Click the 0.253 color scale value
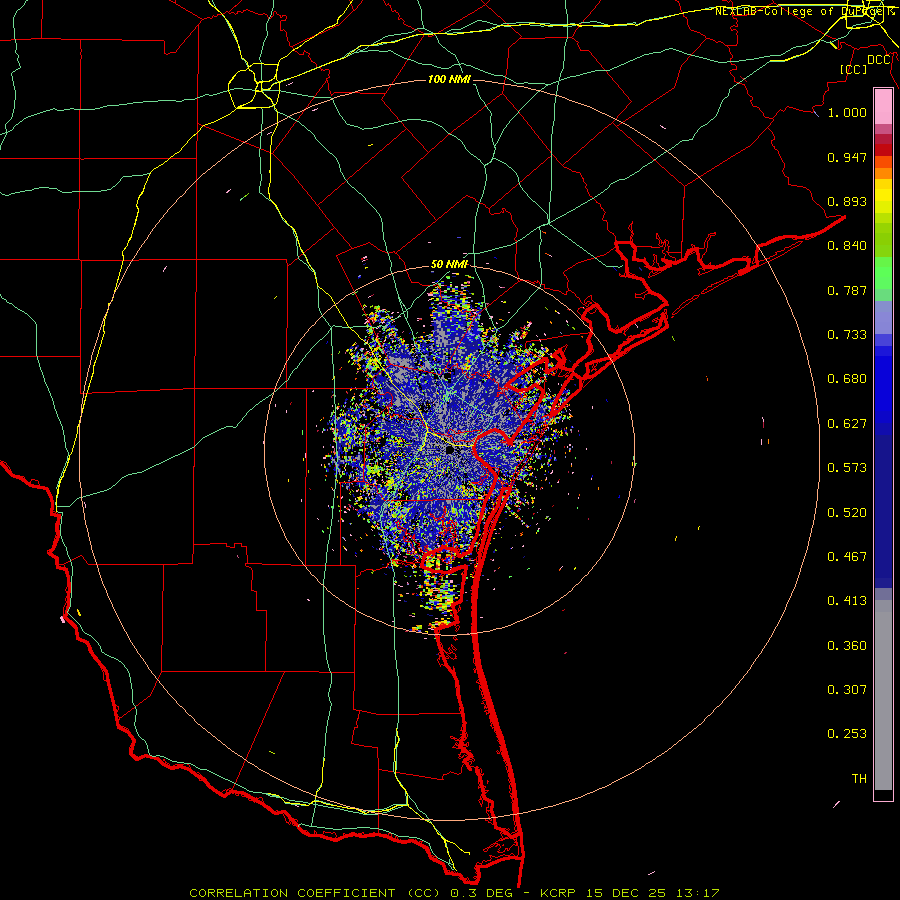This screenshot has height=900, width=900. click(x=847, y=734)
